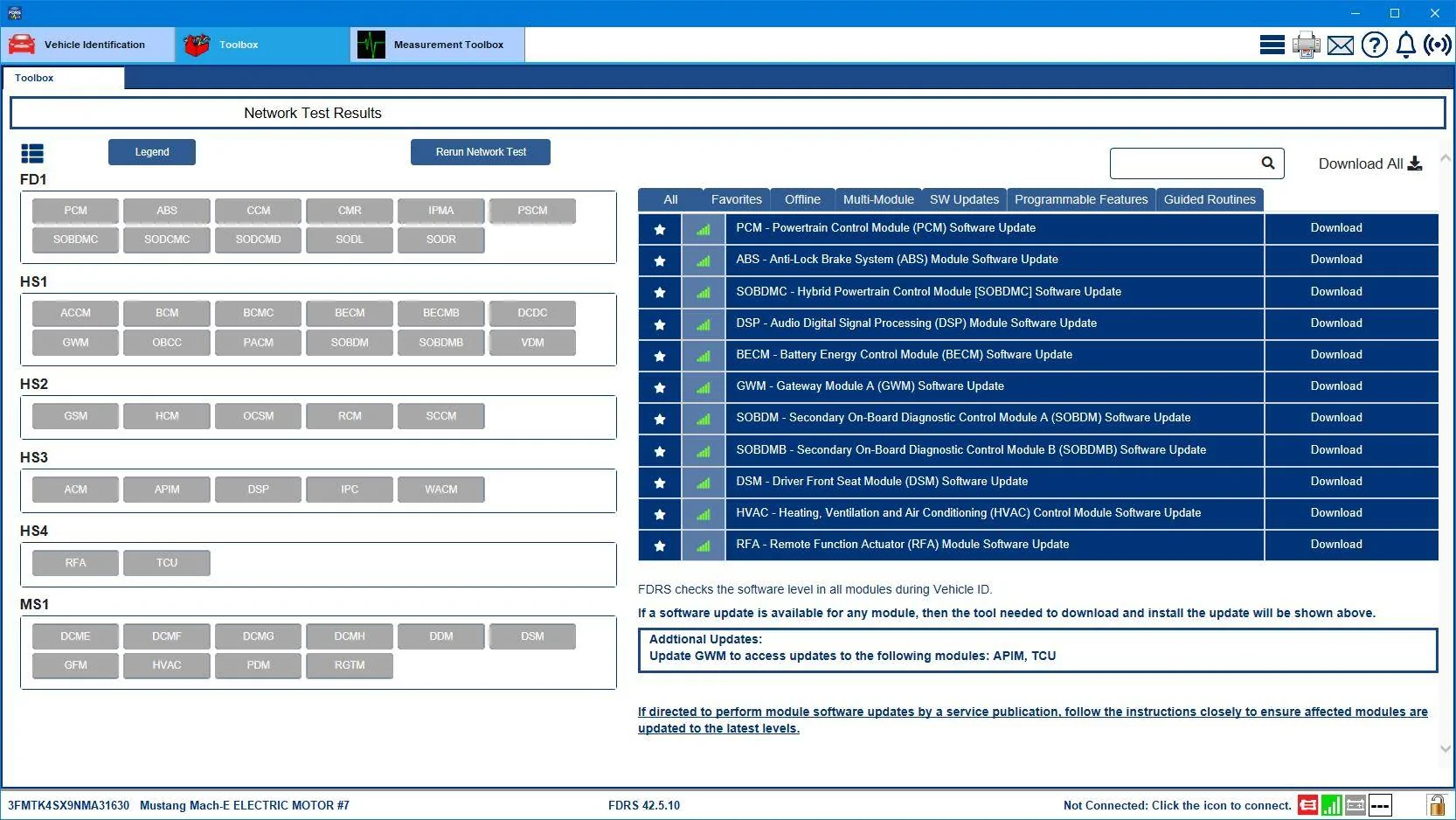
Task: Select the BECM module on HS1
Action: pos(350,313)
